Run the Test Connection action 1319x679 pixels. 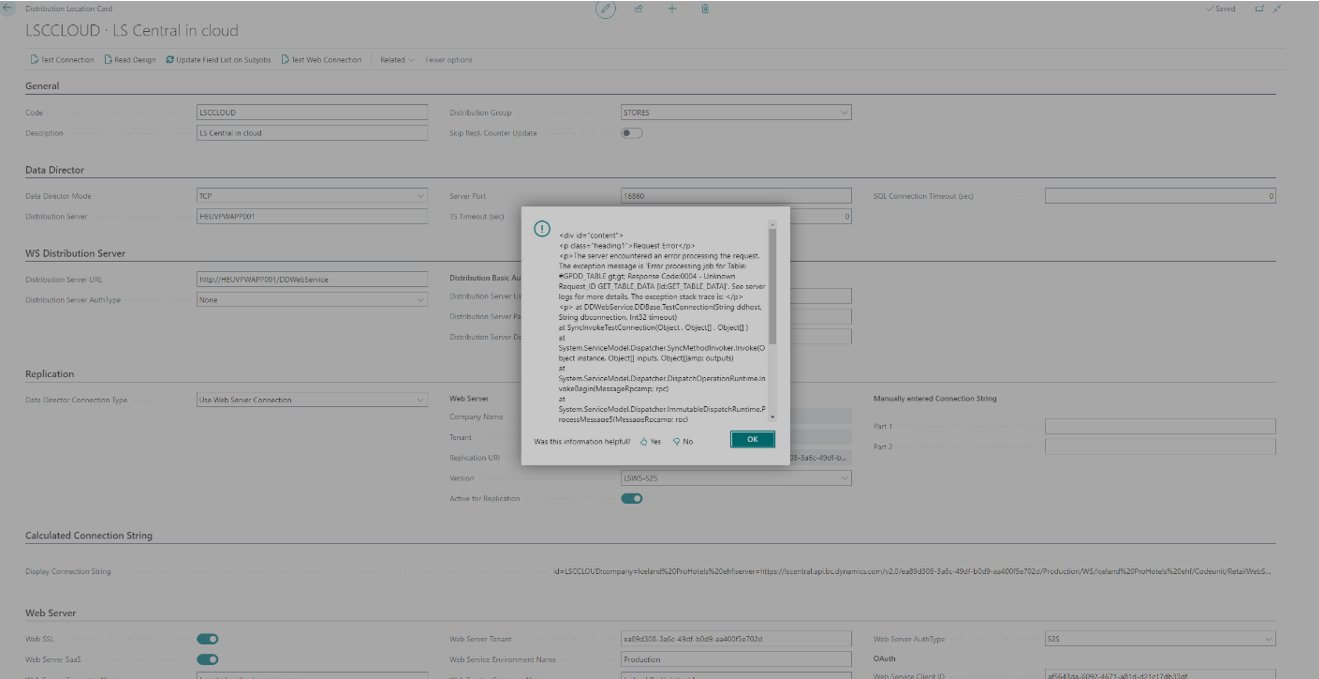click(62, 60)
